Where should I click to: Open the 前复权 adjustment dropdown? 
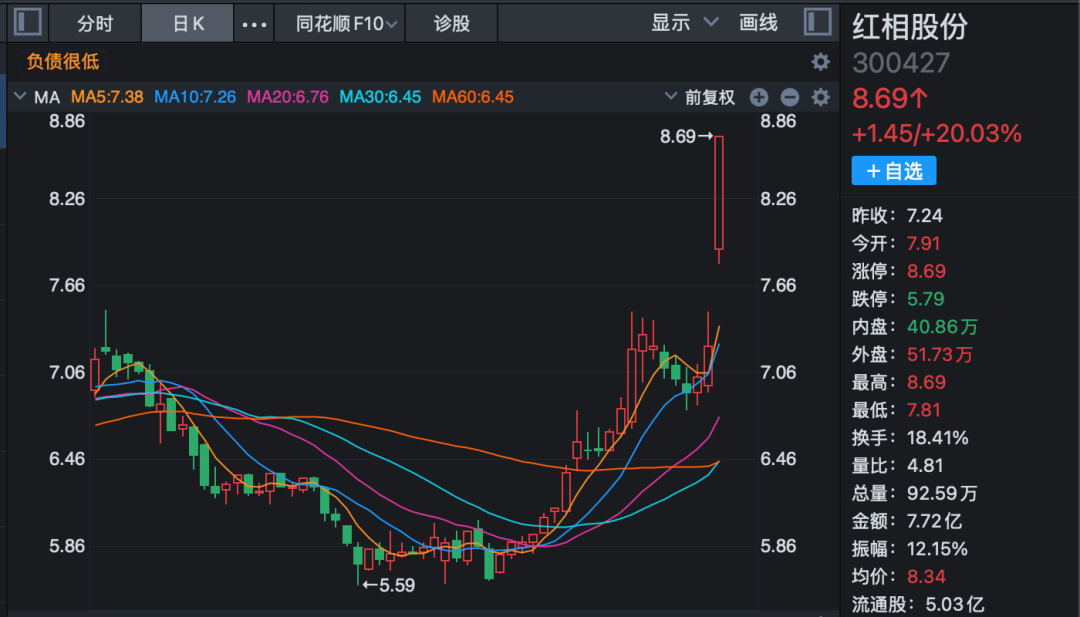(x=701, y=97)
